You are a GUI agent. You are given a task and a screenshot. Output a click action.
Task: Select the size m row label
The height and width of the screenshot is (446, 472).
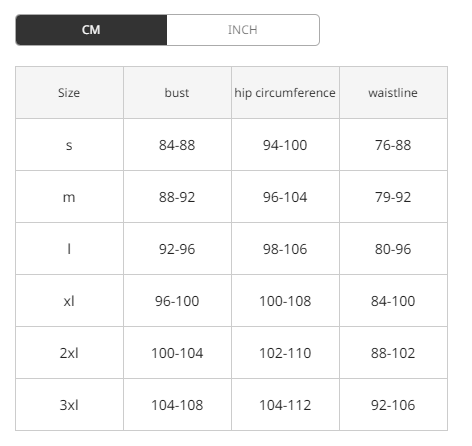69,197
